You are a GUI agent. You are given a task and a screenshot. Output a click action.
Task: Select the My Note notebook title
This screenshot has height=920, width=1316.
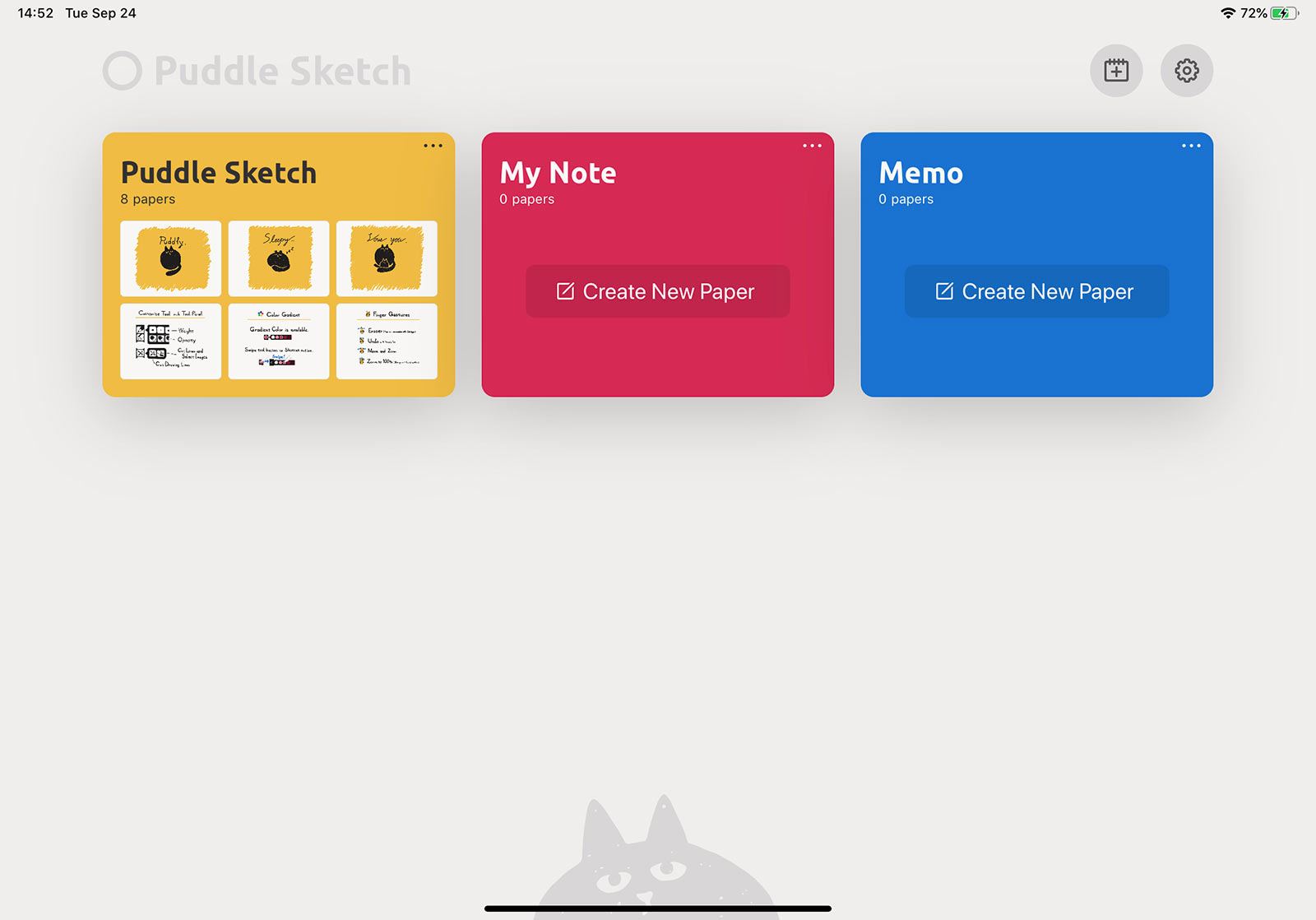point(558,173)
